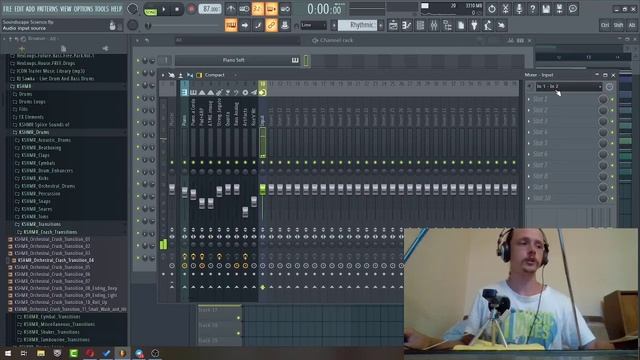640x360 pixels.
Task: Open the mixer input In 1 - In 2 dropdown
Action: click(x=568, y=87)
